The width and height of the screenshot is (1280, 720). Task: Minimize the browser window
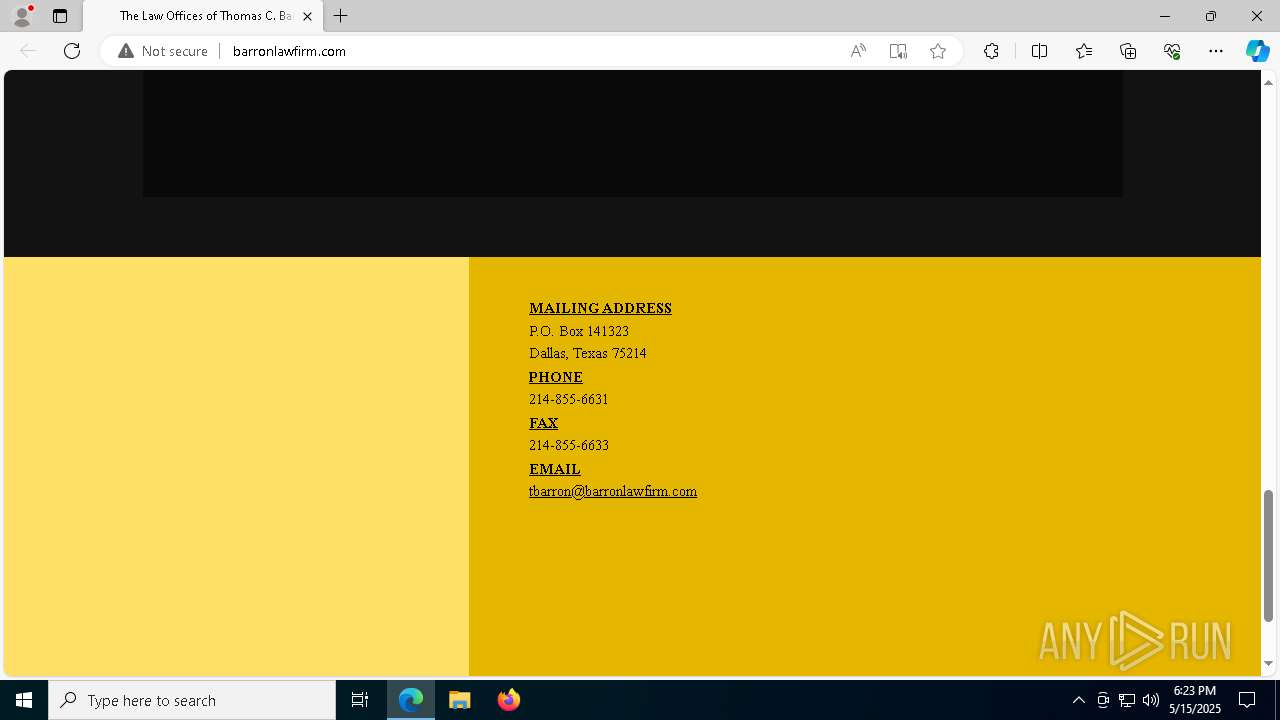click(x=1165, y=16)
